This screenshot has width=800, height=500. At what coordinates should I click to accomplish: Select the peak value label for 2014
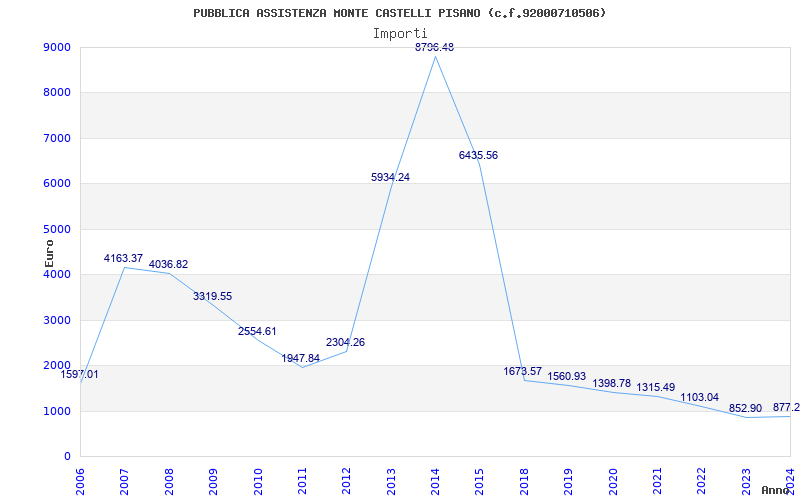tap(434, 47)
